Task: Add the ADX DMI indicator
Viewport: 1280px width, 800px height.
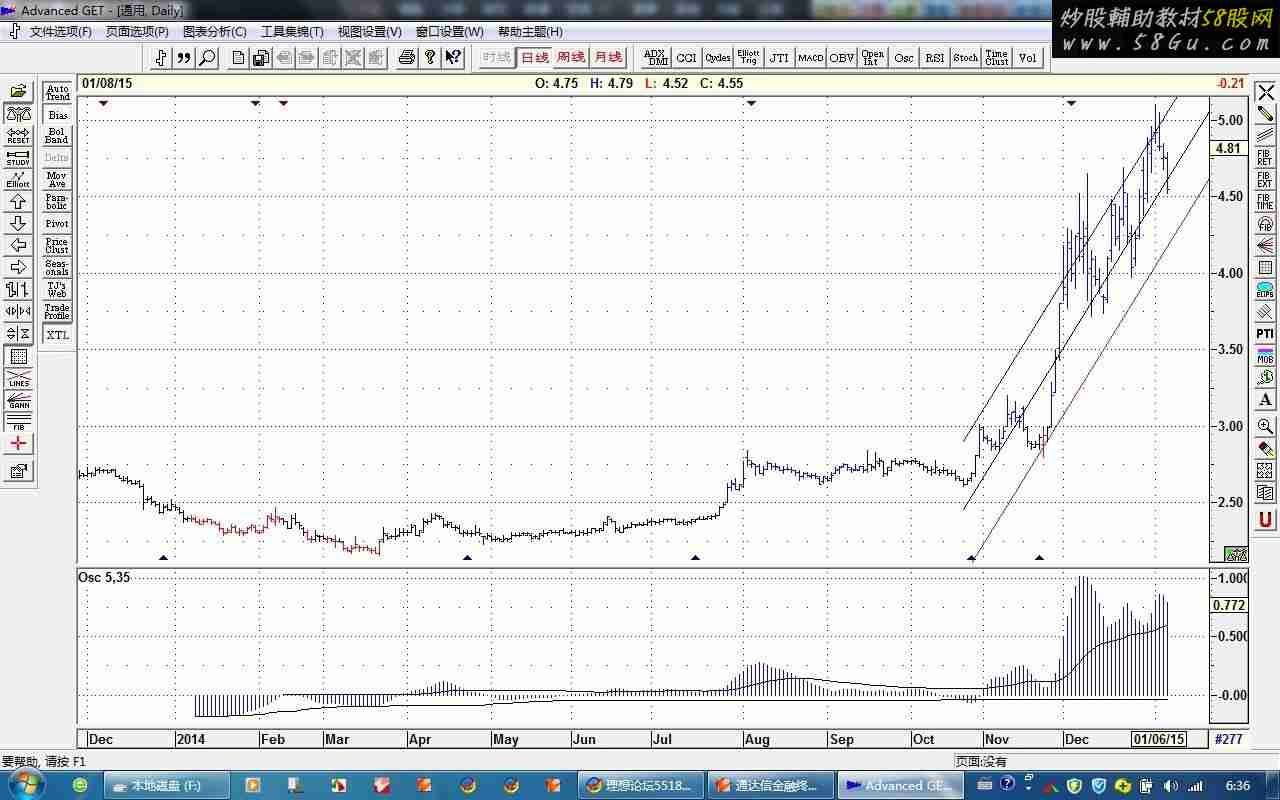Action: (656, 58)
